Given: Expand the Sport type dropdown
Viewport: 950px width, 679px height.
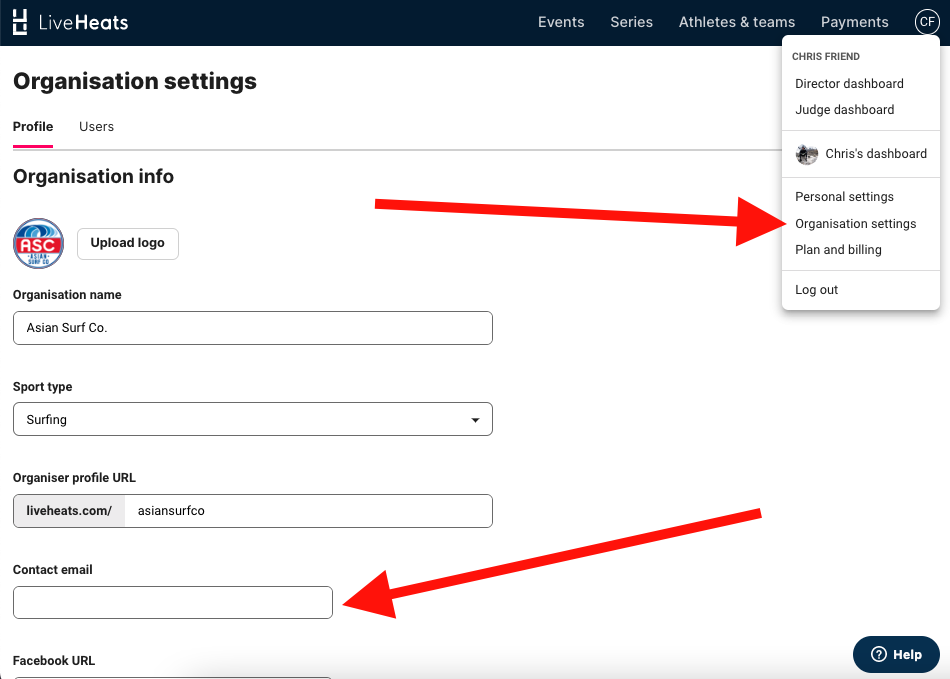Looking at the screenshot, I should pyautogui.click(x=253, y=419).
